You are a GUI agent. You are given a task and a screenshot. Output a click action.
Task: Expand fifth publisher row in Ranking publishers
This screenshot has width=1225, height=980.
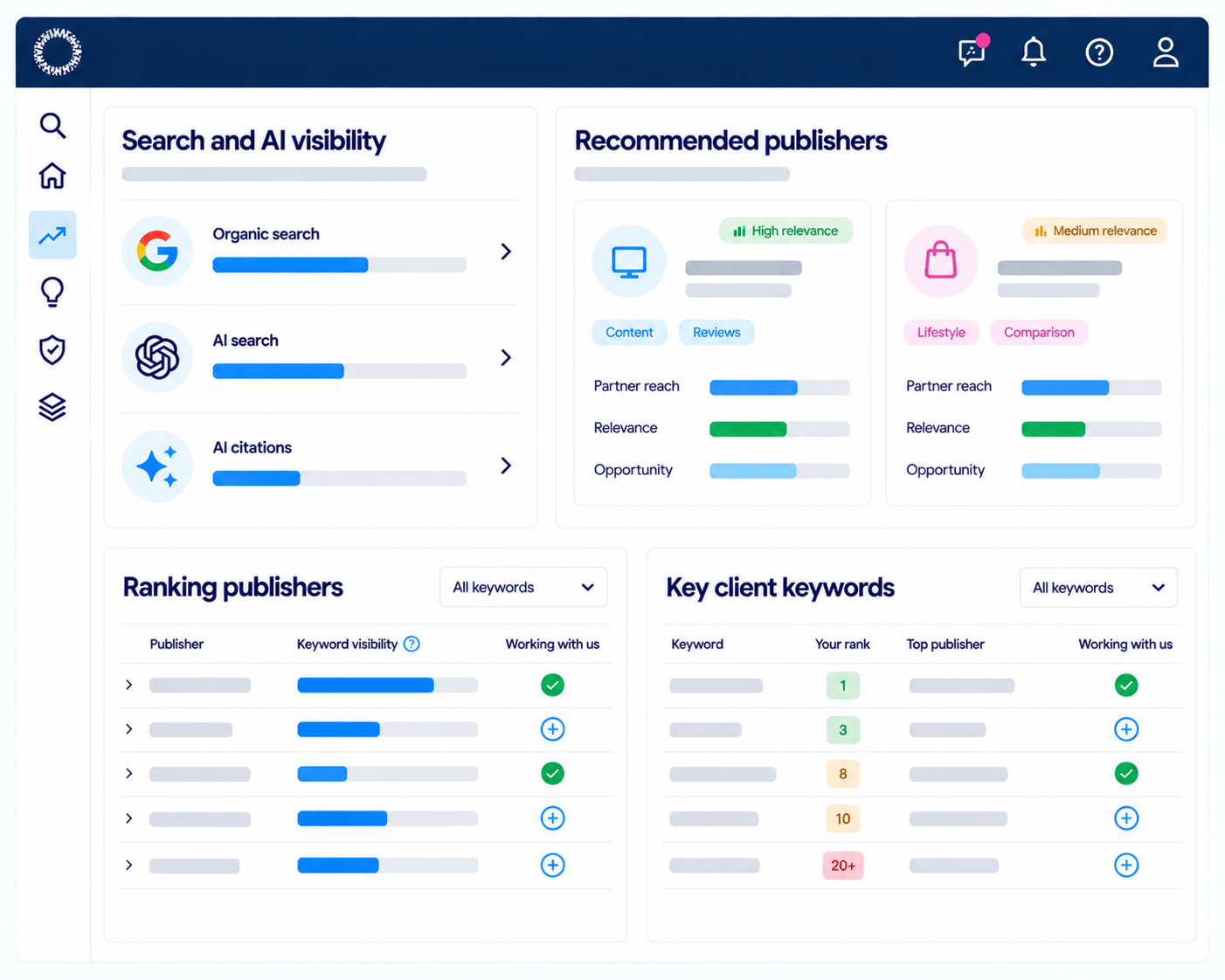(129, 865)
